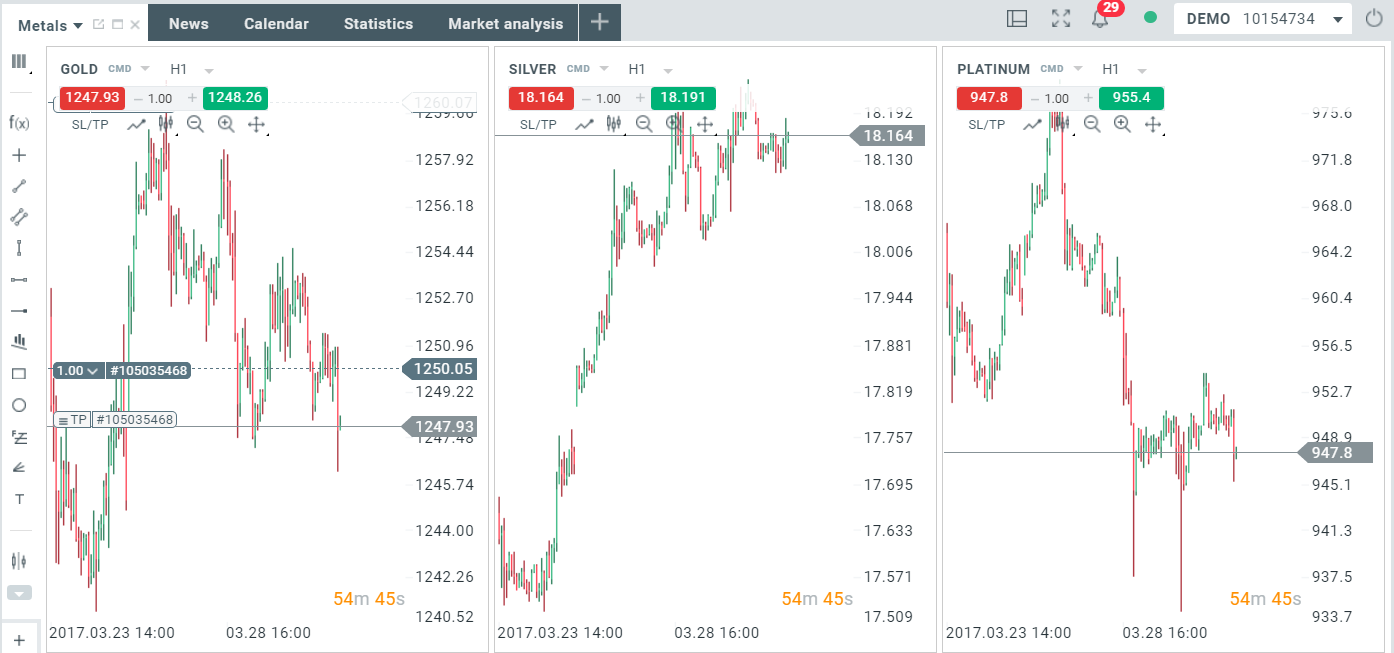Viewport: 1394px width, 653px height.
Task: Select the ellipse drawing tool
Action: pyautogui.click(x=18, y=405)
